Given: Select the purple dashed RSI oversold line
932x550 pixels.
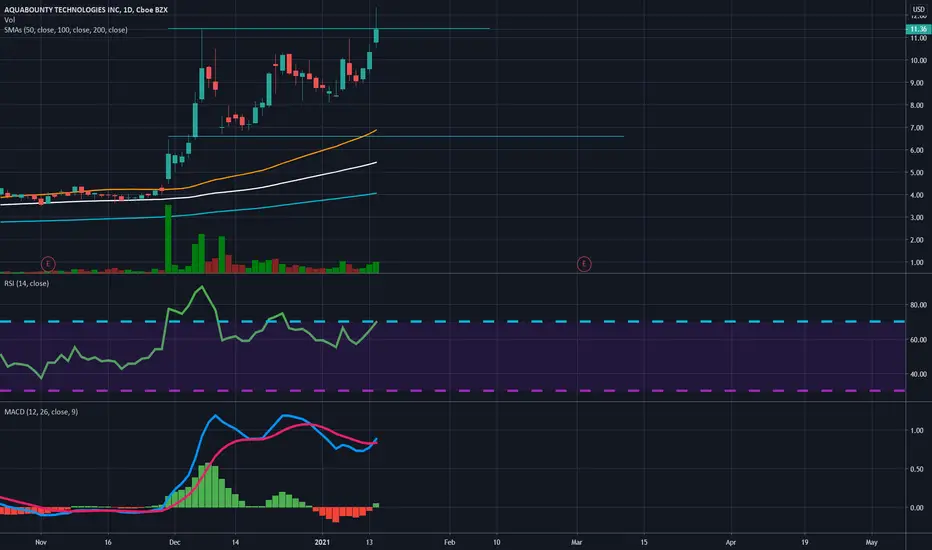Looking at the screenshot, I should coord(452,391).
